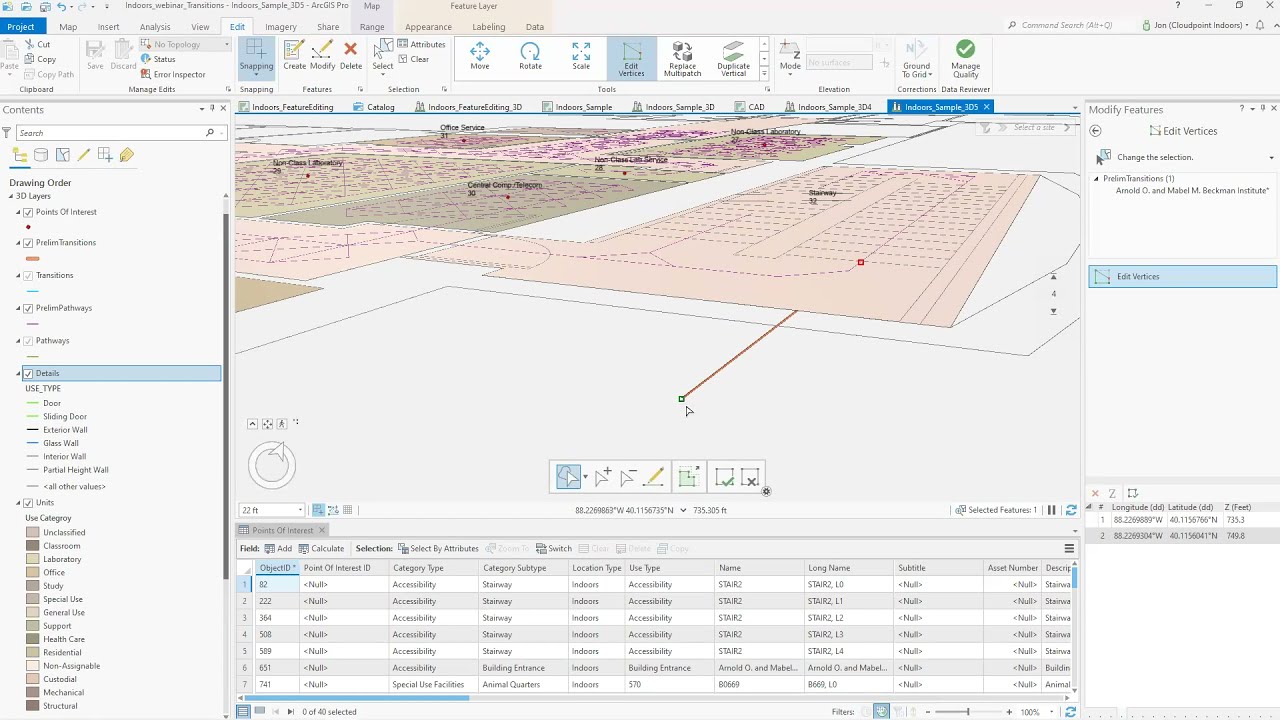Screen dimensions: 1280x720
Task: Choose the Duplicate Vertical tool
Action: [x=733, y=59]
